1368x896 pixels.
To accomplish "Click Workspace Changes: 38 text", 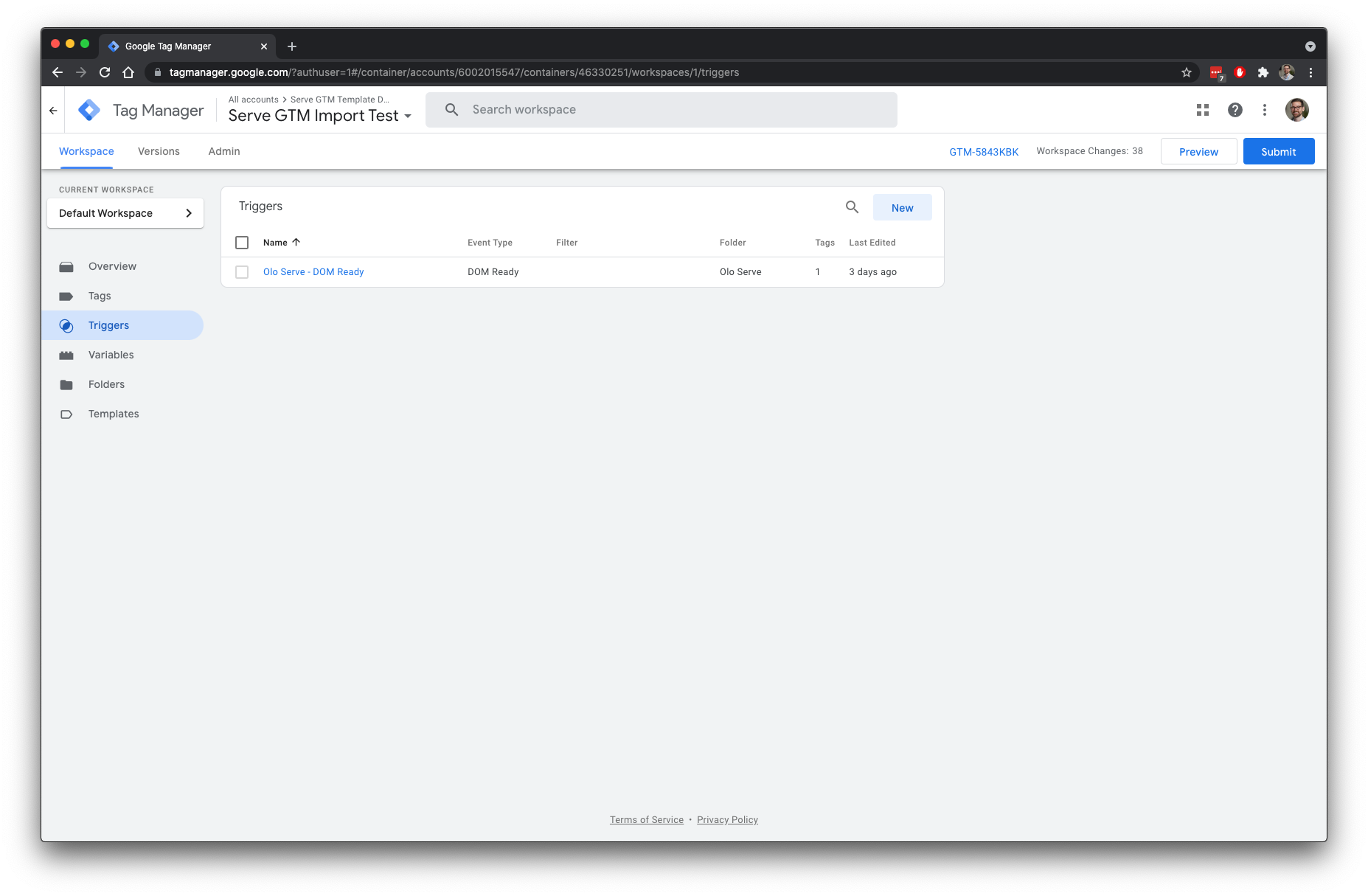I will tap(1090, 151).
